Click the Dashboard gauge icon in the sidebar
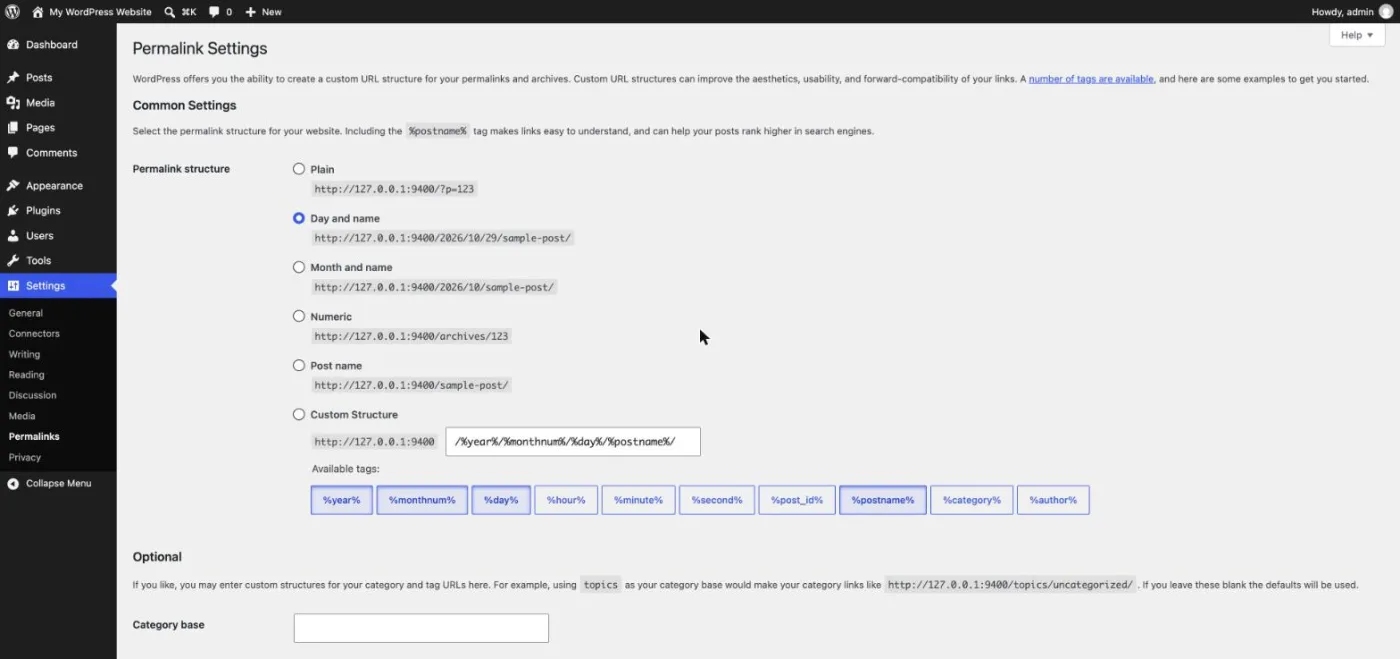Screen dimensions: 1400x659 [x=13, y=45]
